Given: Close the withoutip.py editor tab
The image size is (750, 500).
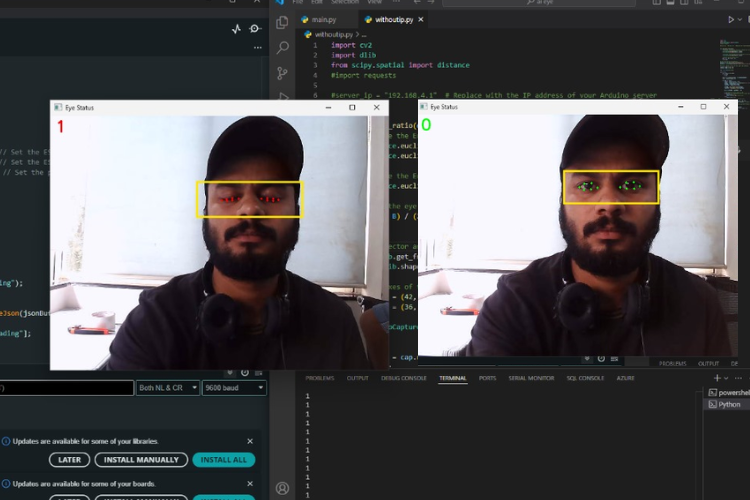Looking at the screenshot, I should click(421, 19).
